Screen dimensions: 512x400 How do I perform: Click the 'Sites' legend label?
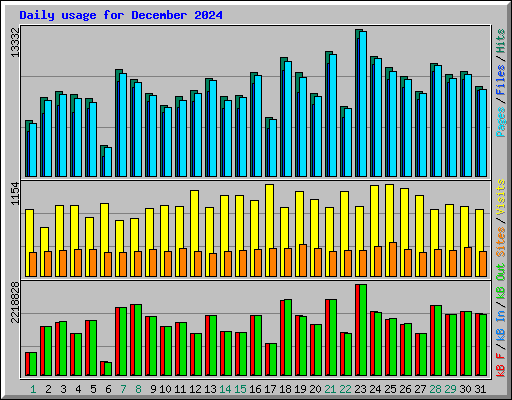pyautogui.click(x=501, y=242)
